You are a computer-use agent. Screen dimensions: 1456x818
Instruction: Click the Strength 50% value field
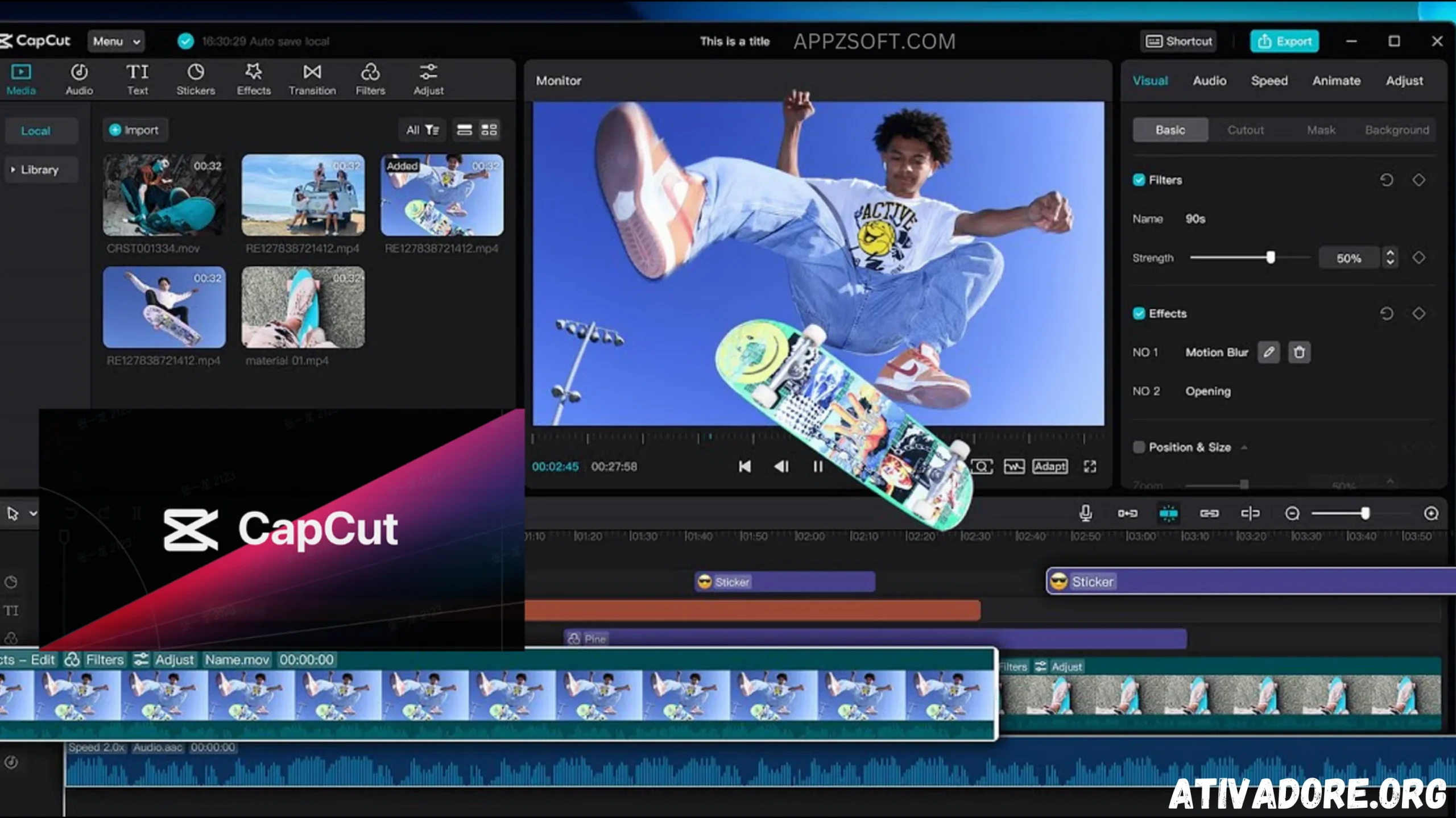pyautogui.click(x=1349, y=258)
